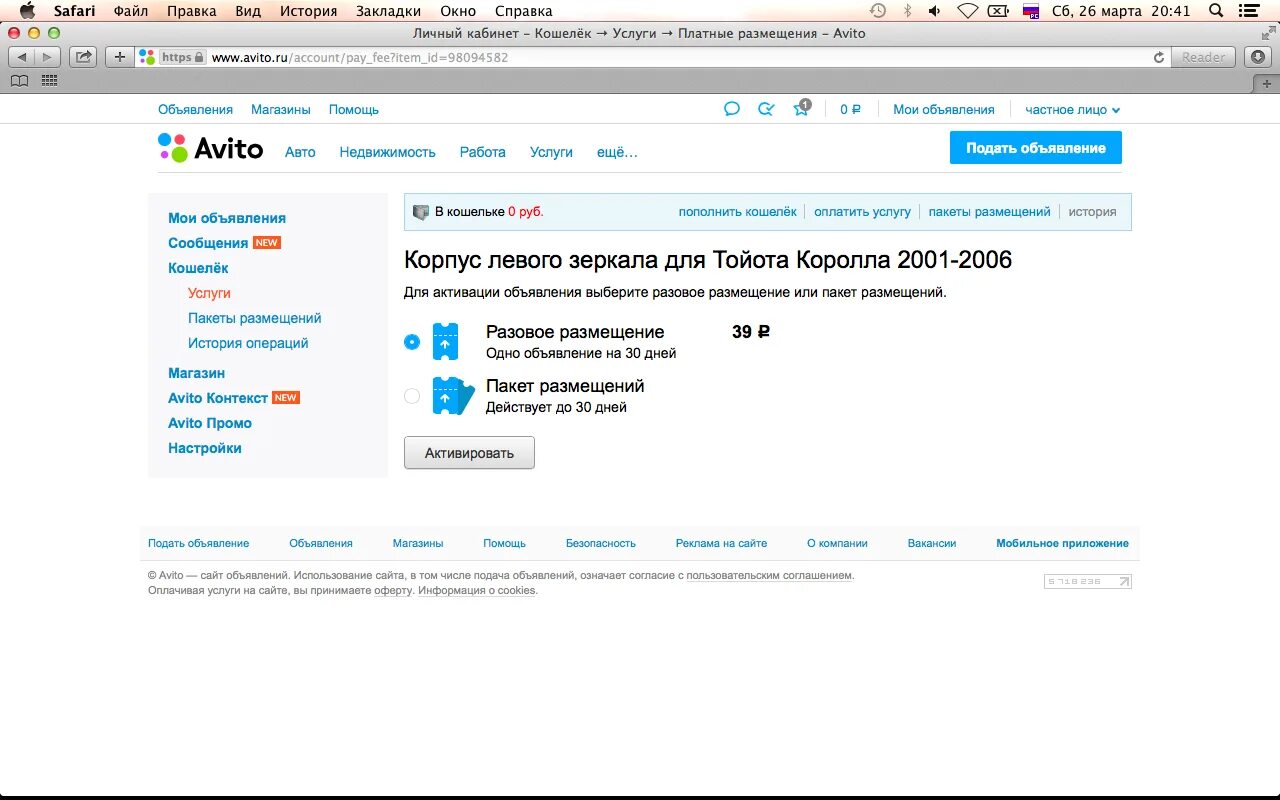
Task: Go forward with Safari forward arrow
Action: pyautogui.click(x=47, y=57)
